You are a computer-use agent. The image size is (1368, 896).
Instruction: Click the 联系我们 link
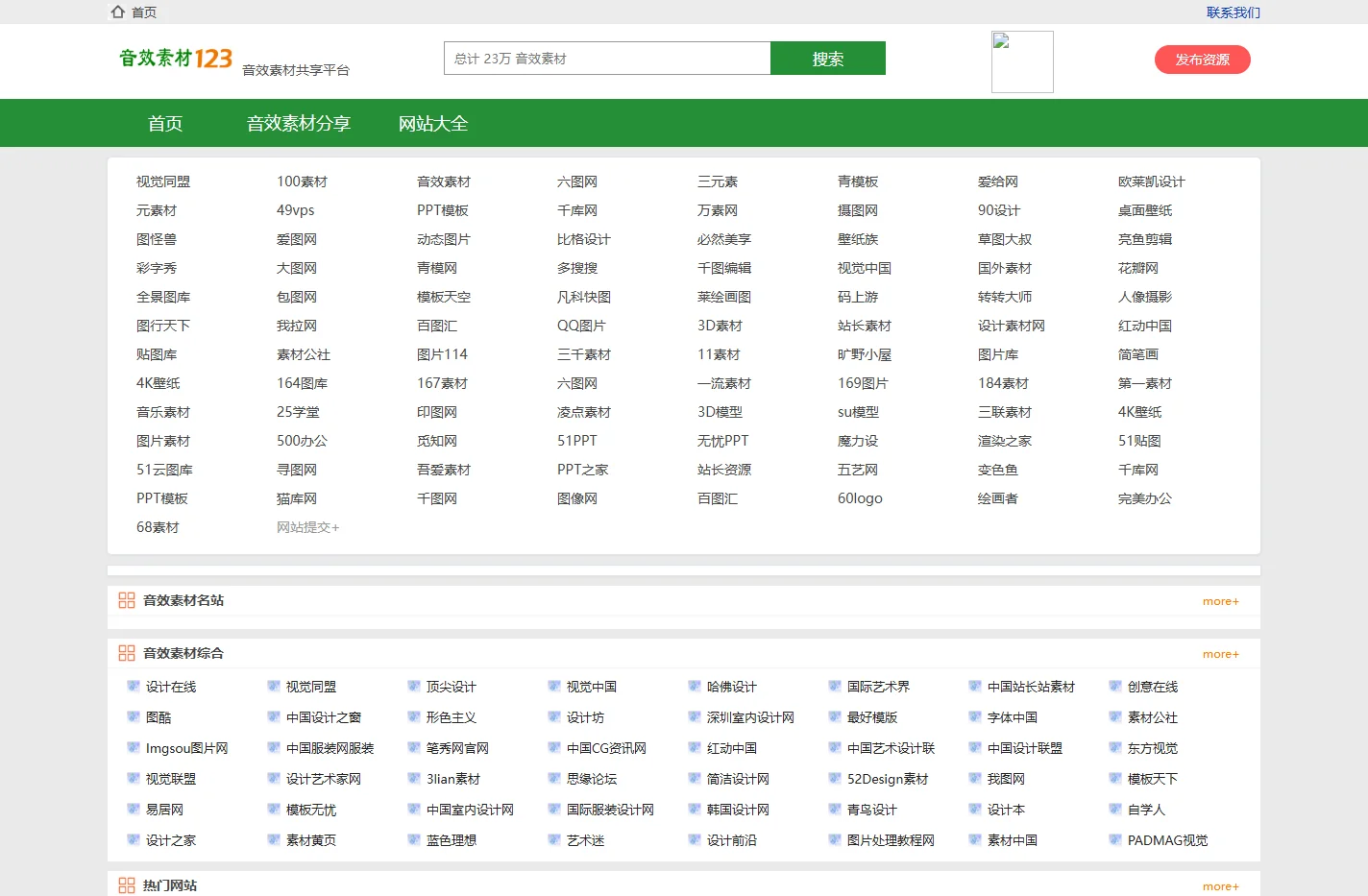pos(1234,12)
